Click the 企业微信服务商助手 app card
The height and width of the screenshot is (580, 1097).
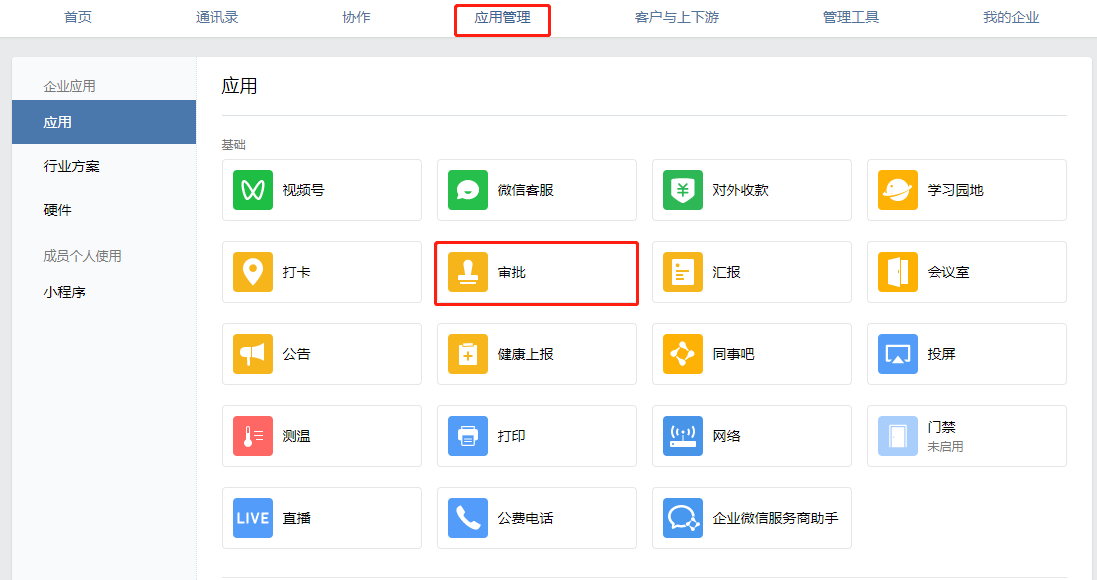(x=751, y=518)
